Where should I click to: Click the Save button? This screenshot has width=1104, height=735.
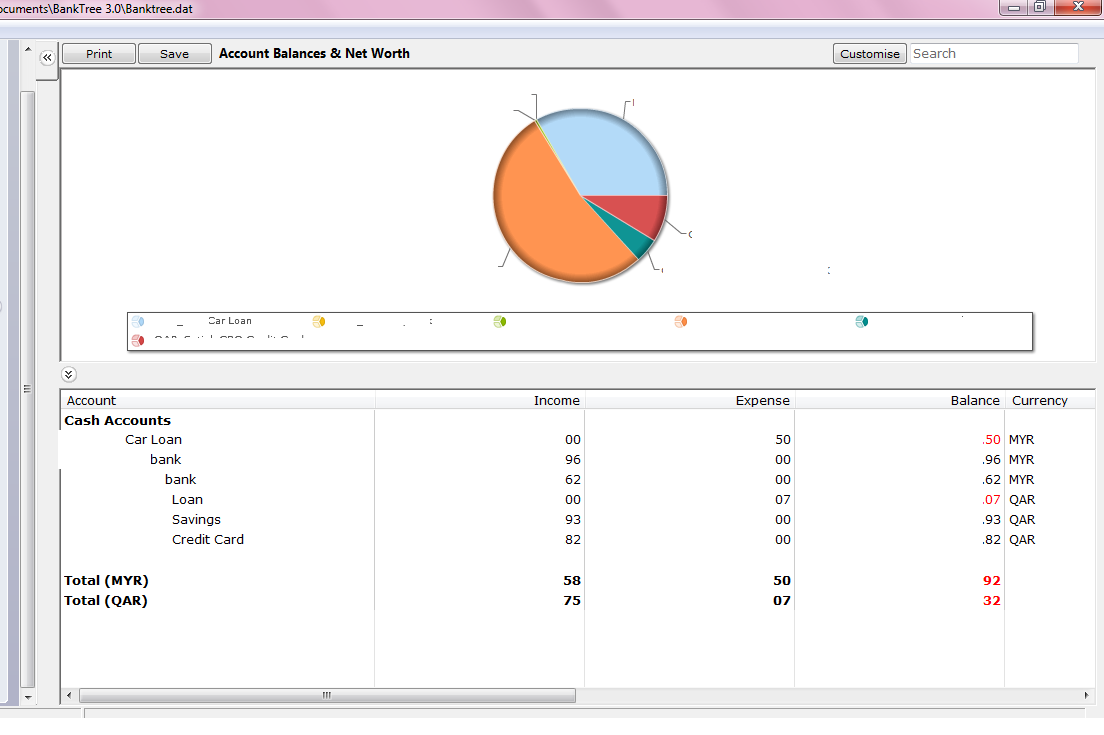pyautogui.click(x=175, y=54)
